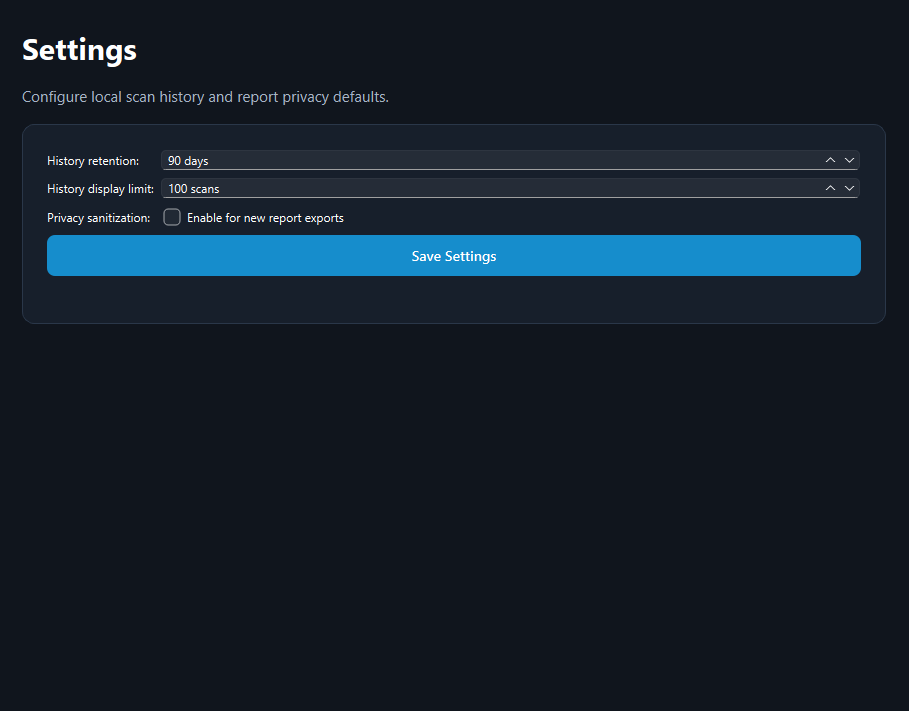Enable privacy sanitization checkbox

tap(172, 217)
